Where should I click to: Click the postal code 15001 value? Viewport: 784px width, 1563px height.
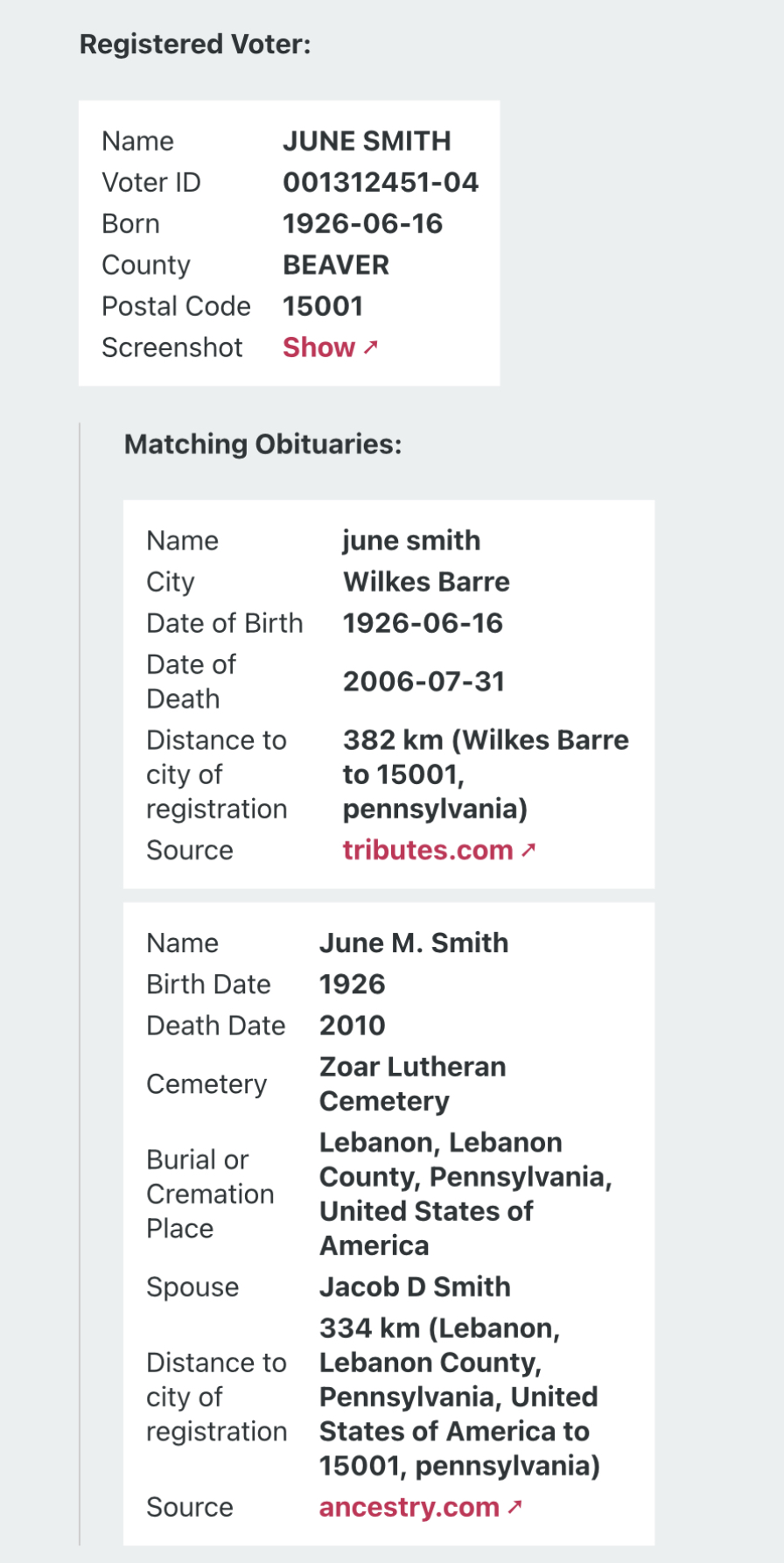pos(323,305)
